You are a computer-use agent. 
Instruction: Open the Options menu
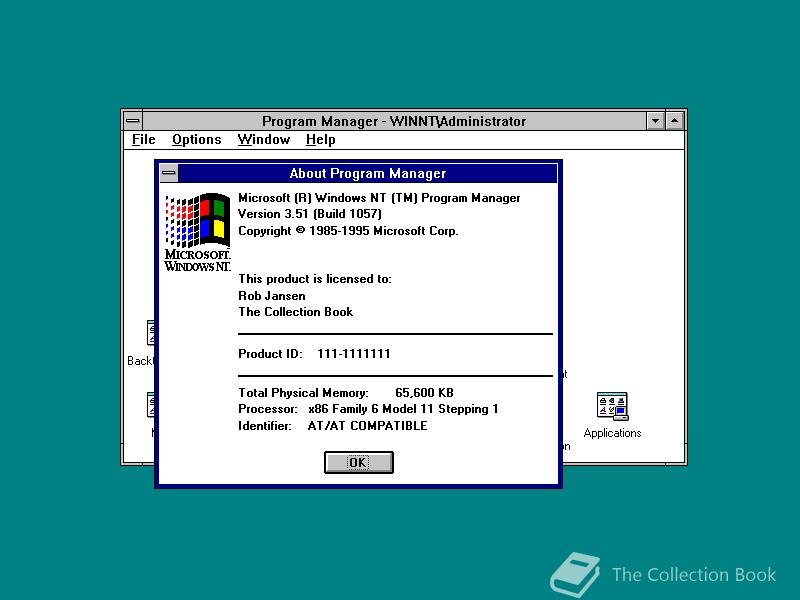pos(196,139)
